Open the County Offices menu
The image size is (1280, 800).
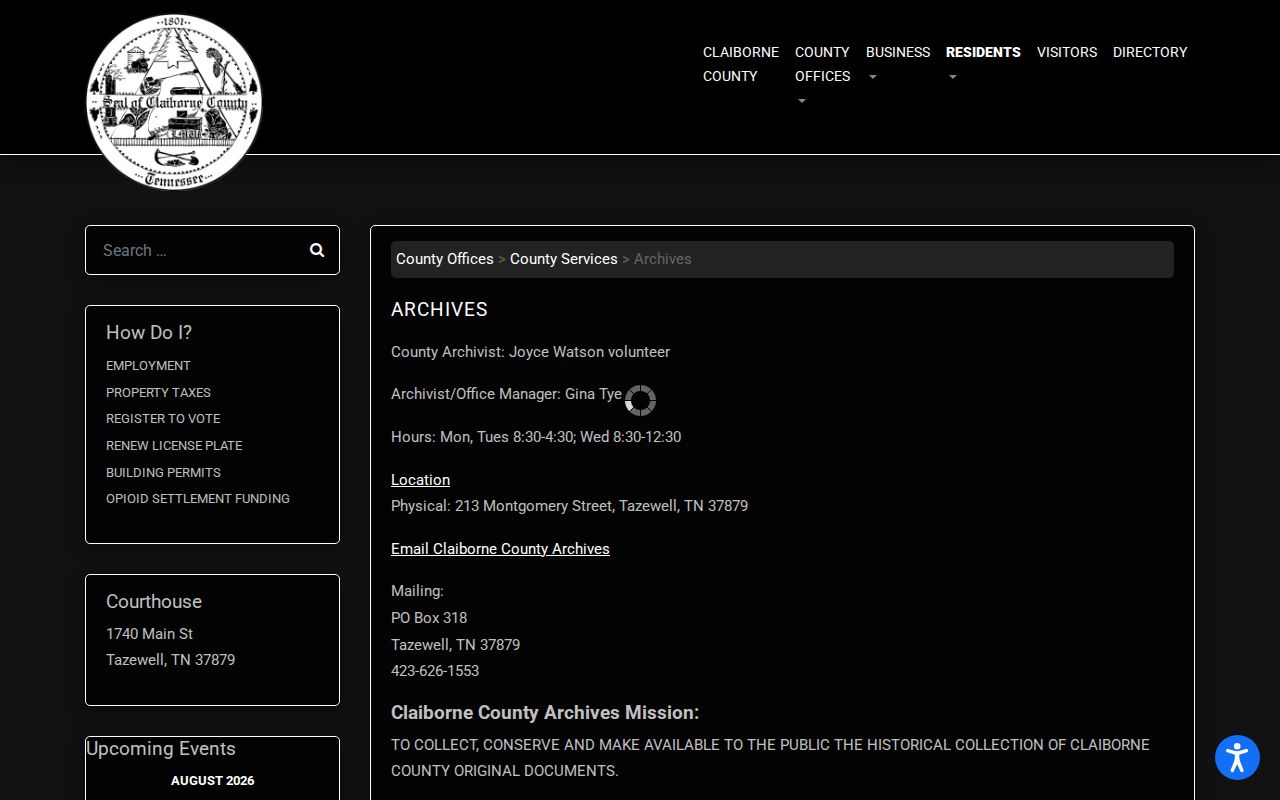(822, 64)
